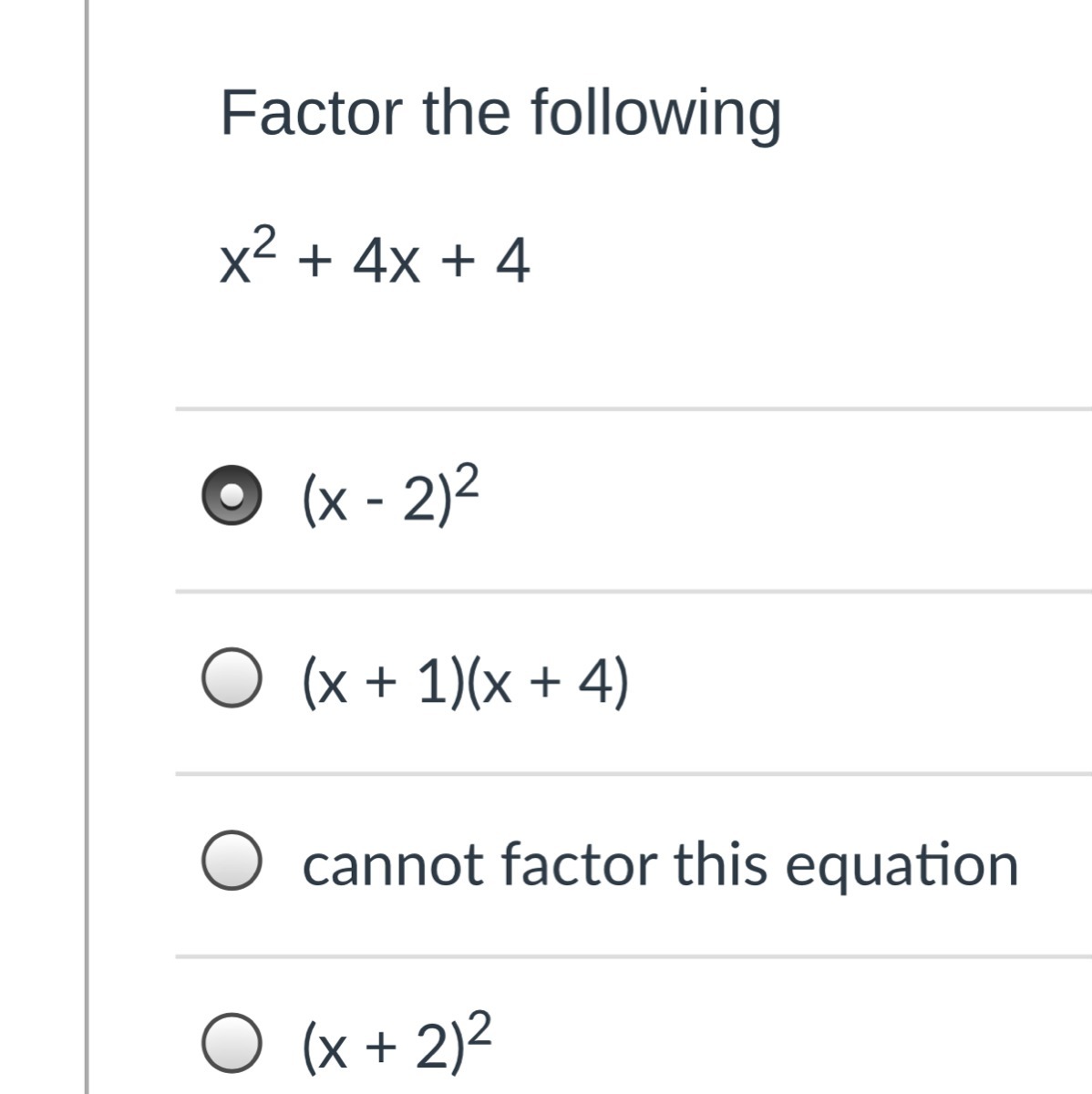The width and height of the screenshot is (1092, 1094).
Task: Click the (x + 2)² answer label text
Action: point(397,1043)
